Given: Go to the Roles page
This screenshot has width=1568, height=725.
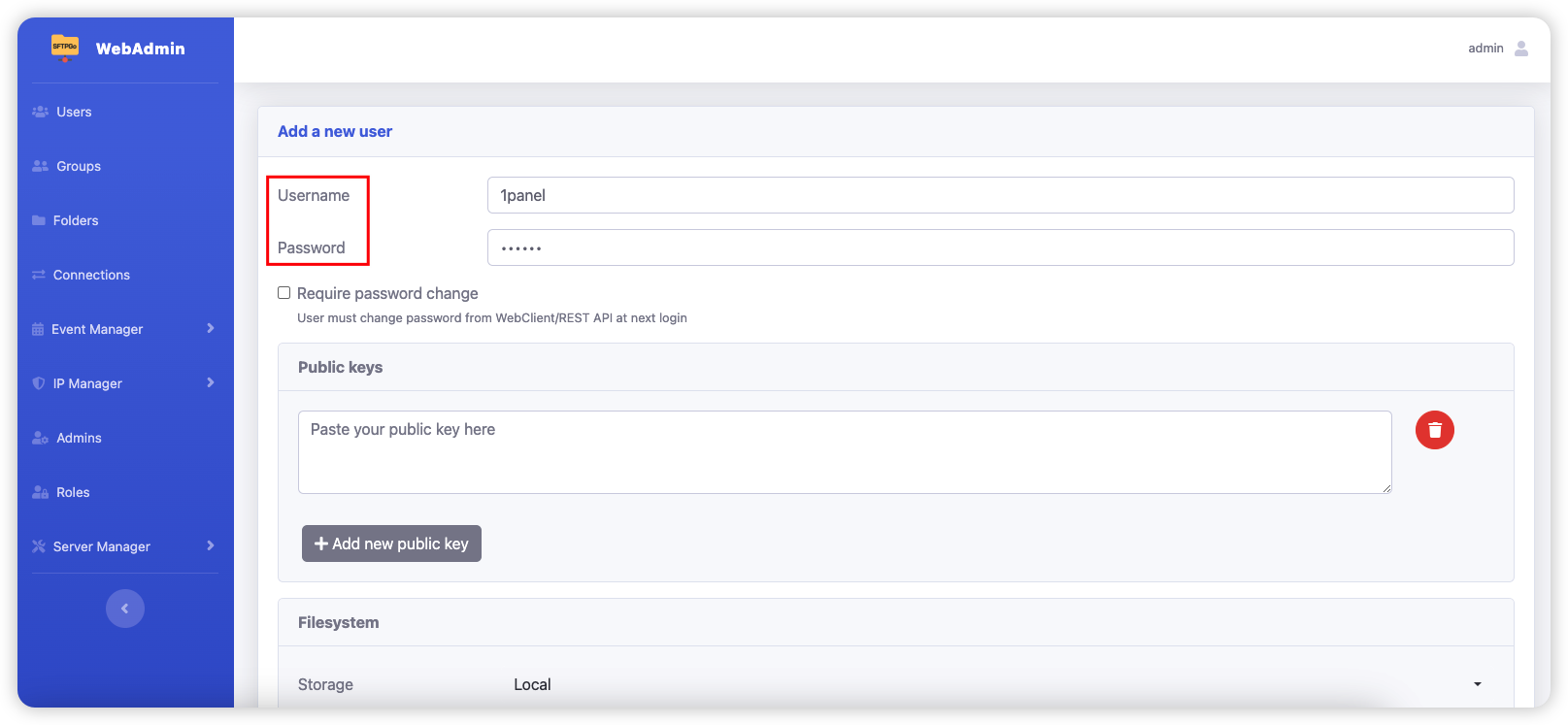Looking at the screenshot, I should coord(73,492).
